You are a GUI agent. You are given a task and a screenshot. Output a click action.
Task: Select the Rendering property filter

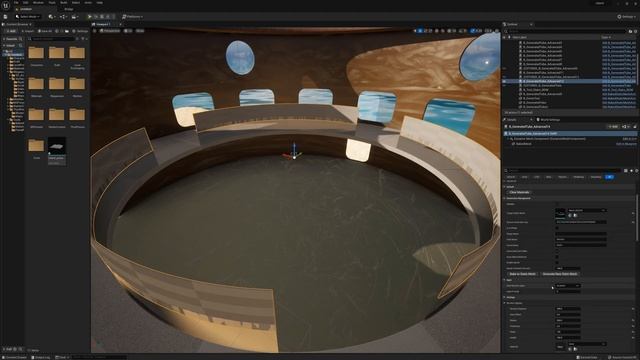578,177
